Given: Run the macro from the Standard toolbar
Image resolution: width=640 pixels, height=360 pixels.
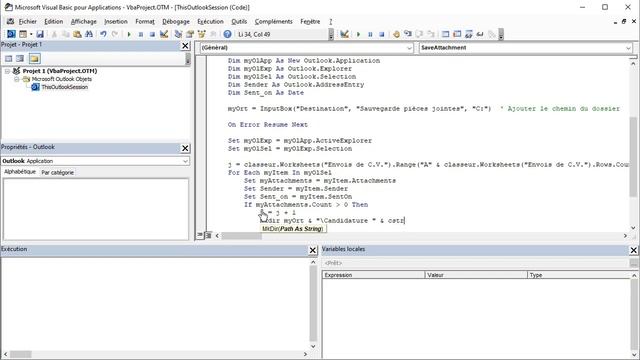Looking at the screenshot, I should 129,34.
